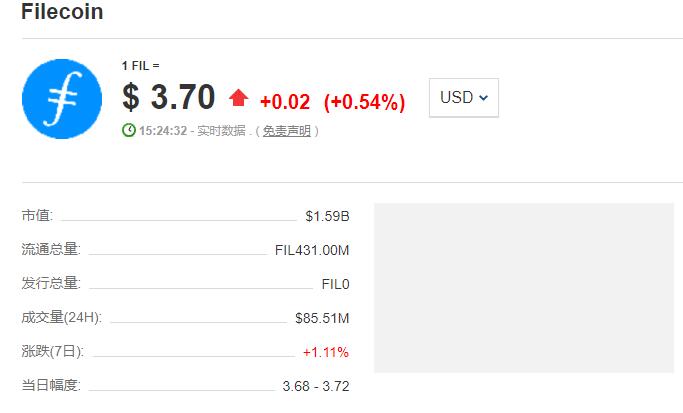Viewport: 683px width, 413px height.
Task: Click the (+0.54%) percentage change
Action: pos(361,101)
